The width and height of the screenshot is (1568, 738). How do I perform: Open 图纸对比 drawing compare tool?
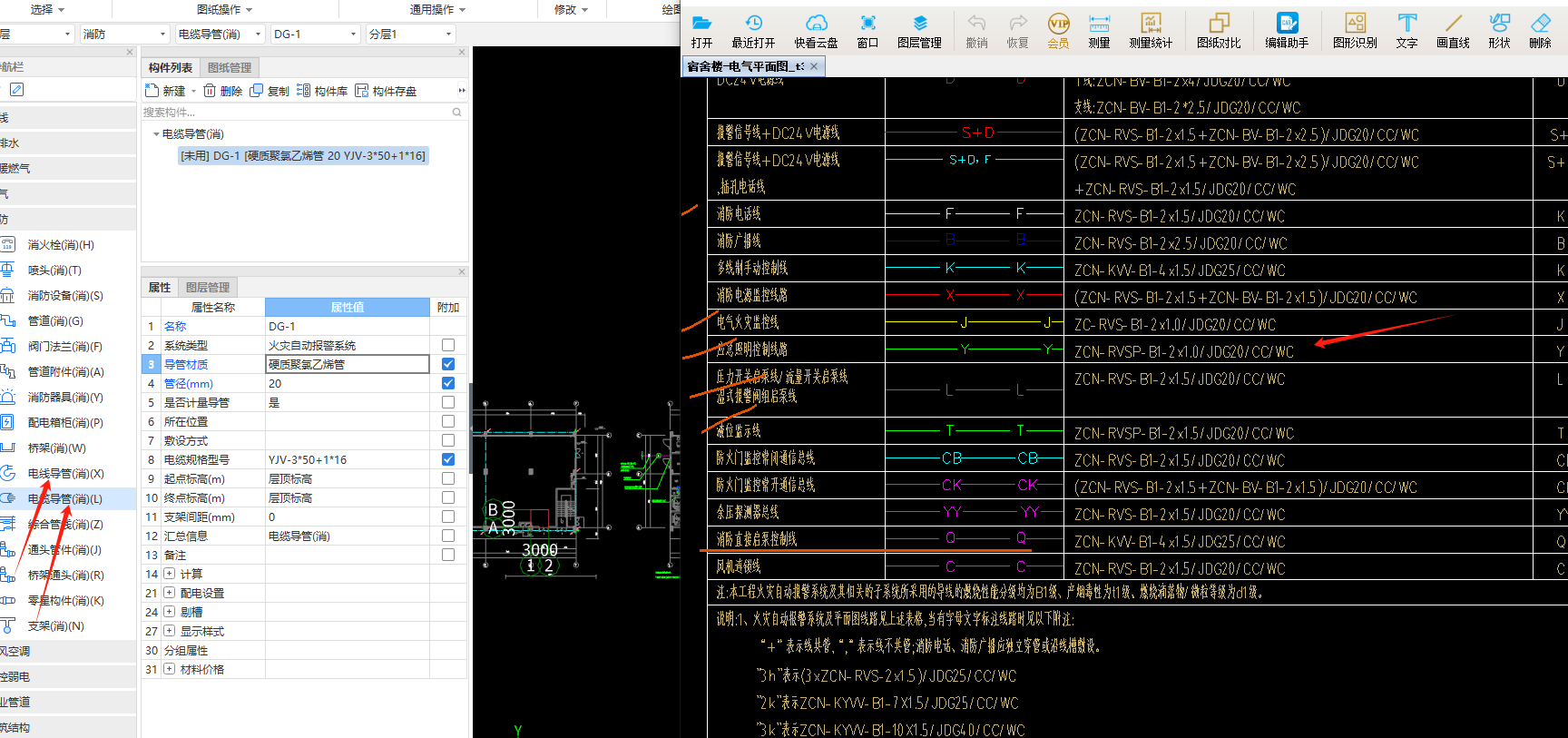[x=1219, y=31]
